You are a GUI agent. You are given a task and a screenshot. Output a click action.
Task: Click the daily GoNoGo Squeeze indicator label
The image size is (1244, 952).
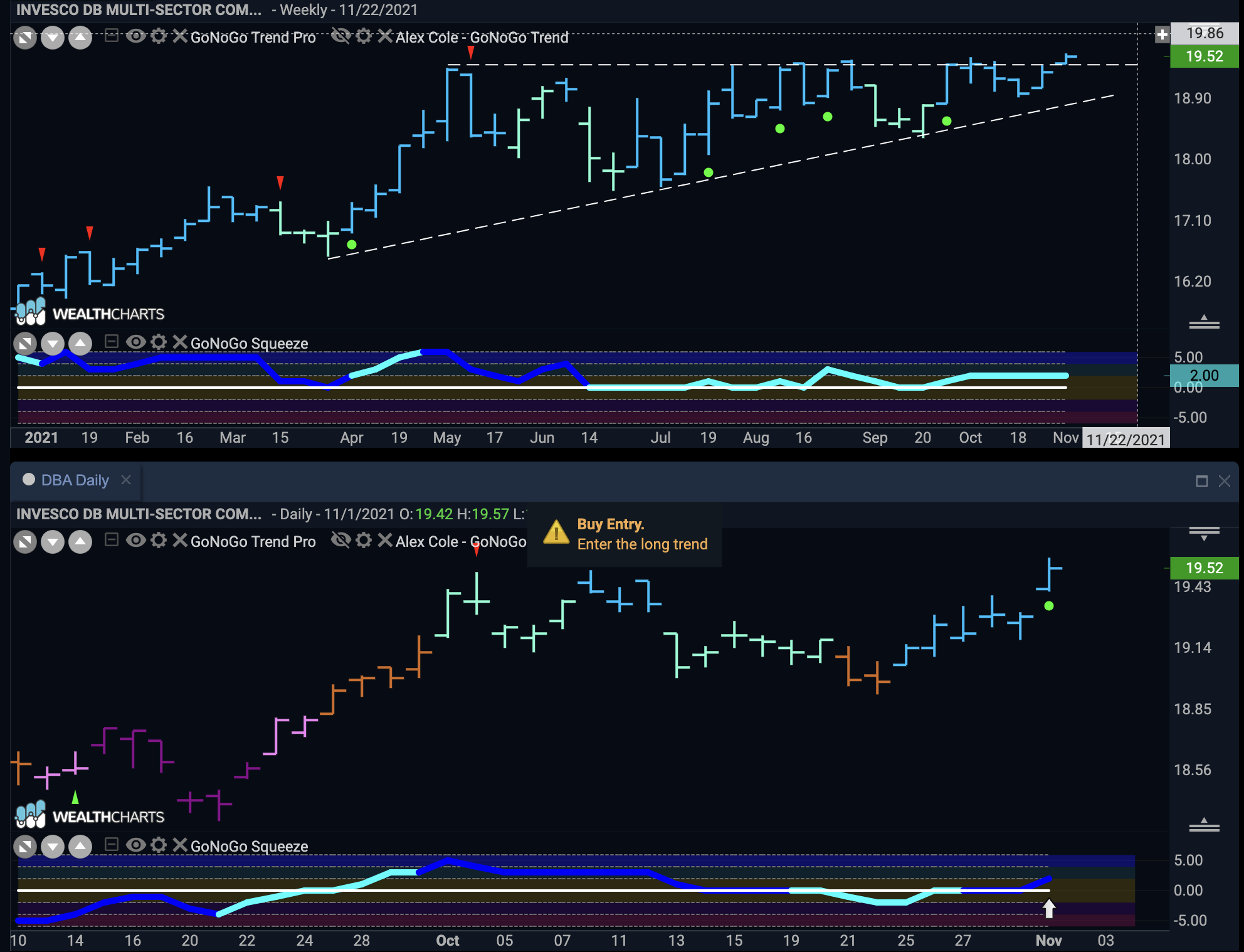coord(249,847)
